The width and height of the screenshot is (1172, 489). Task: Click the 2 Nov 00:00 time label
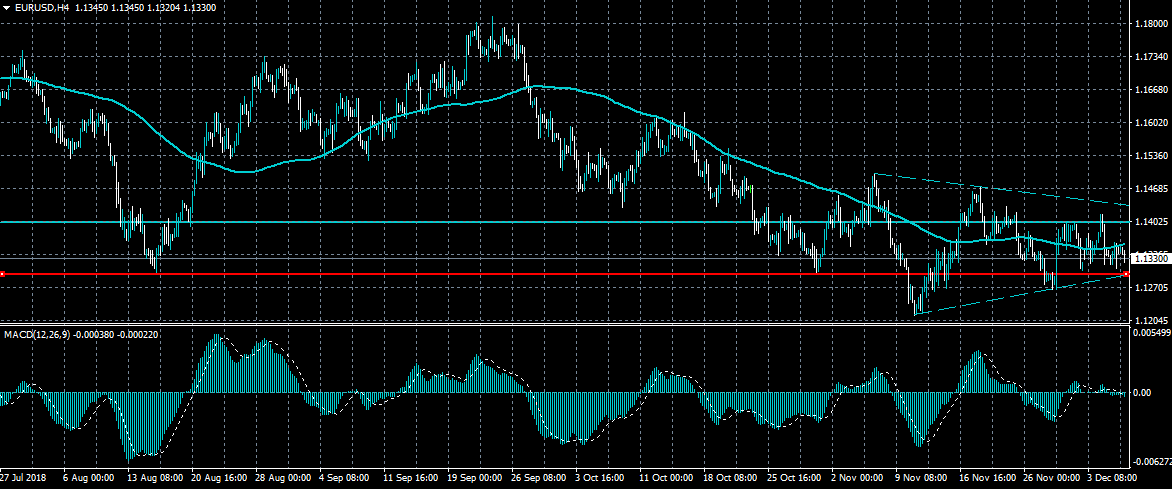(857, 477)
